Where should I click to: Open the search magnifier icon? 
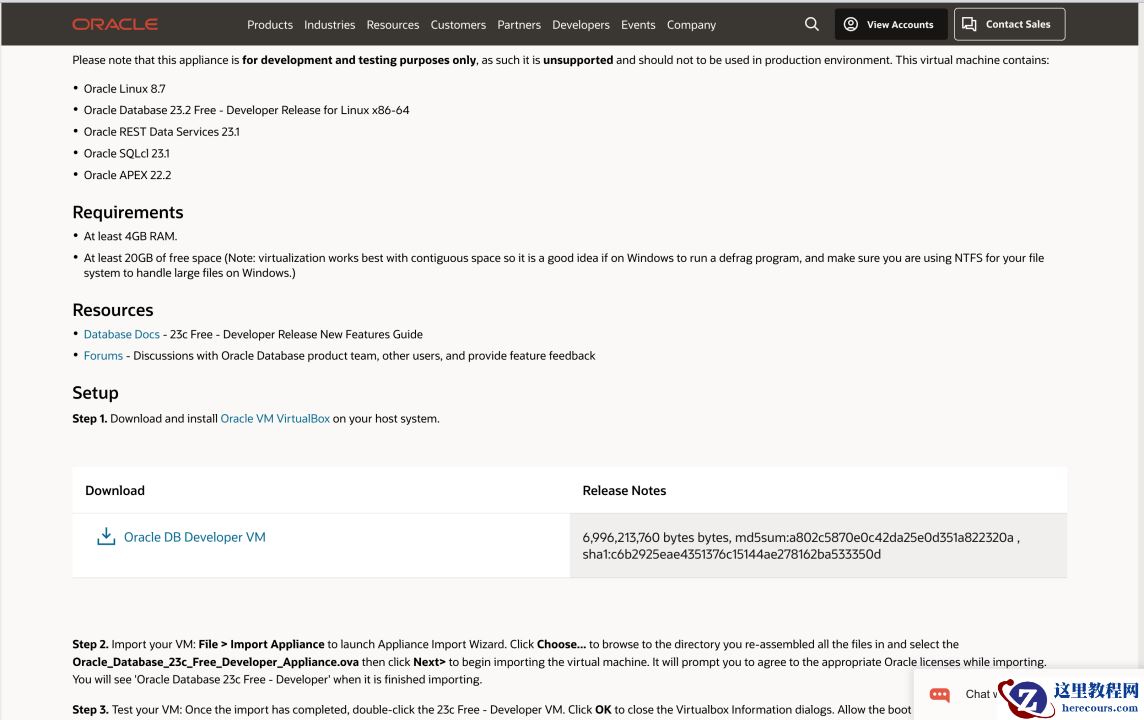click(812, 24)
